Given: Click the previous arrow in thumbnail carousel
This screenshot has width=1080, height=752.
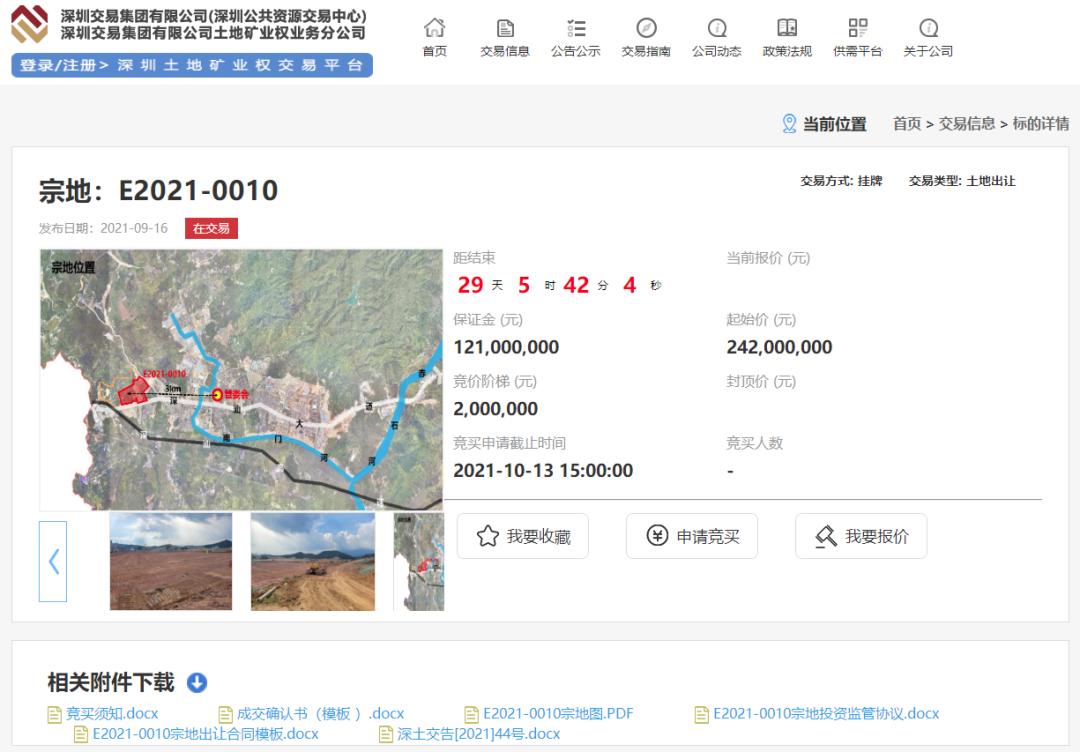Looking at the screenshot, I should pos(53,561).
